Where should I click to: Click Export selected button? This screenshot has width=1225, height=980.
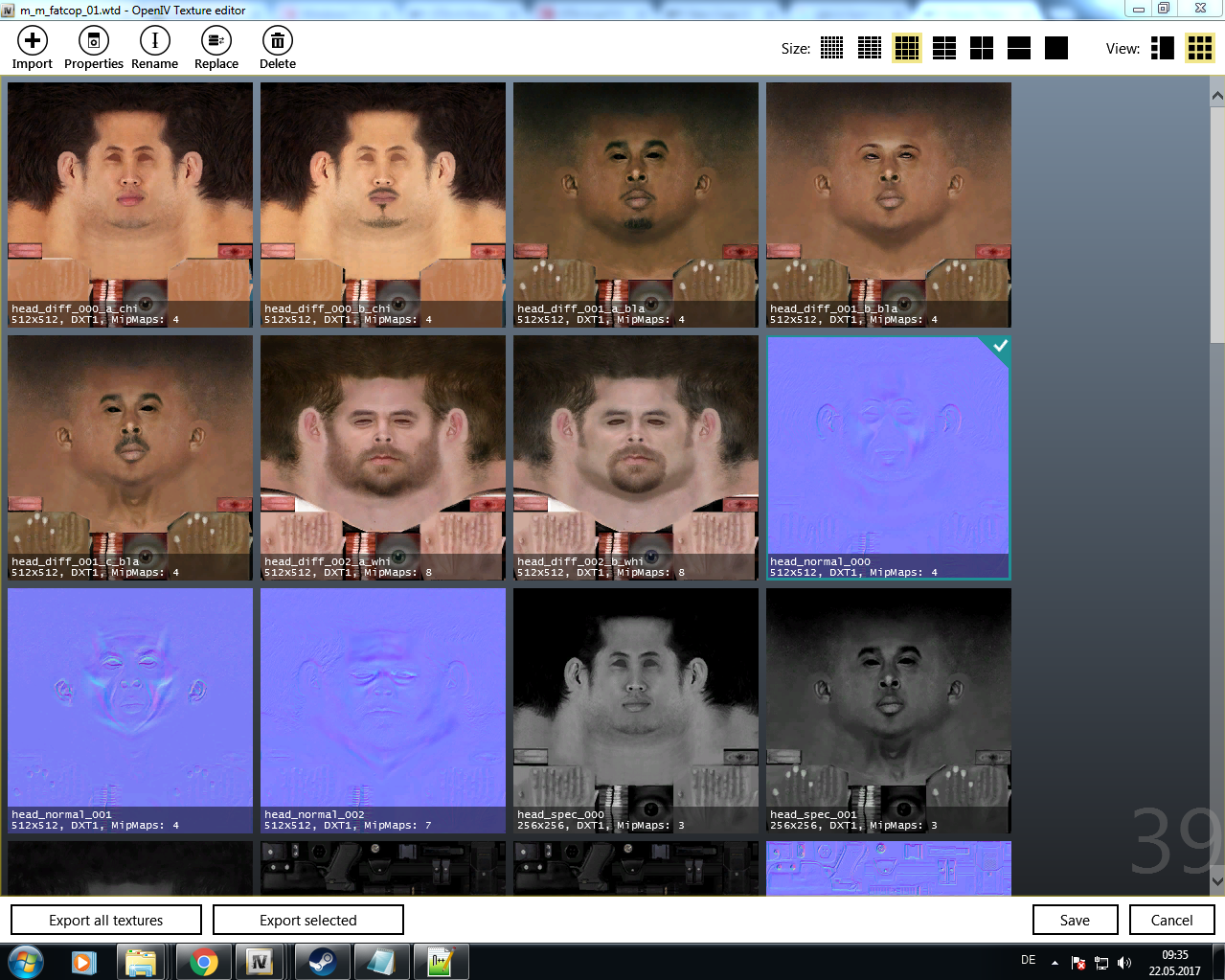tap(308, 920)
